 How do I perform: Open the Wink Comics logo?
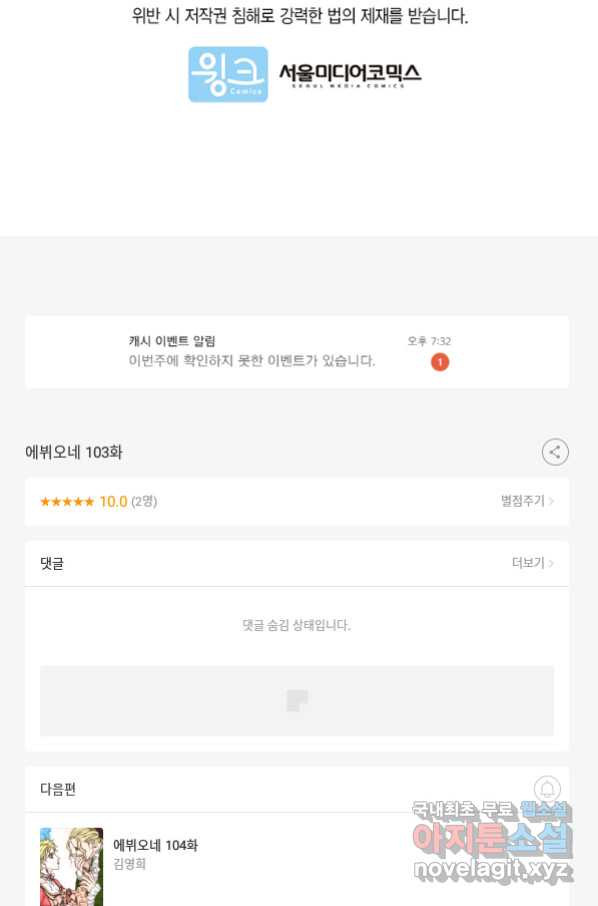[228, 75]
